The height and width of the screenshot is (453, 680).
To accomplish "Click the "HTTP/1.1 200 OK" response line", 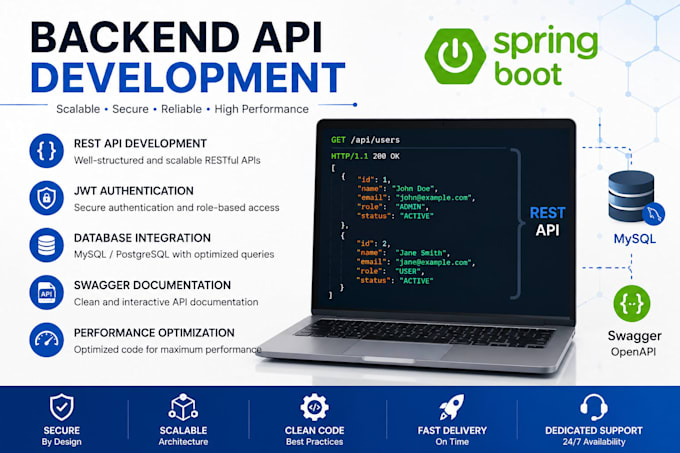I will coord(365,156).
